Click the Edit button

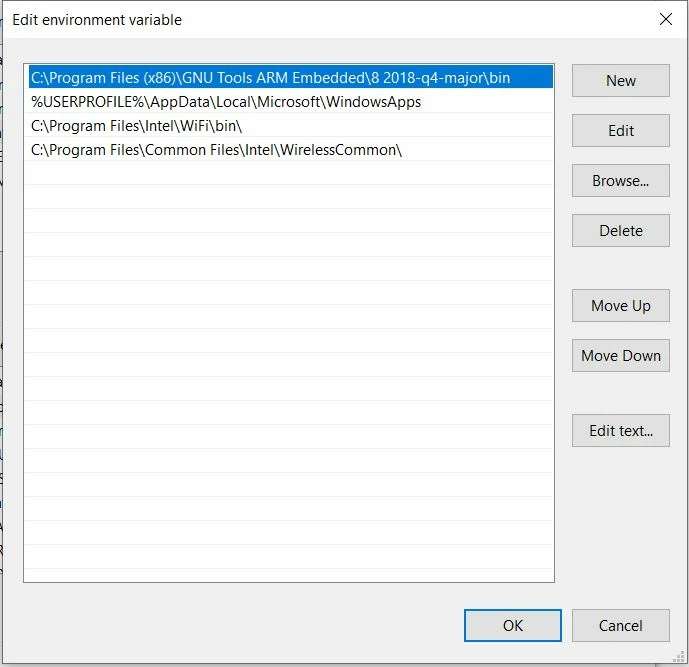pos(620,130)
